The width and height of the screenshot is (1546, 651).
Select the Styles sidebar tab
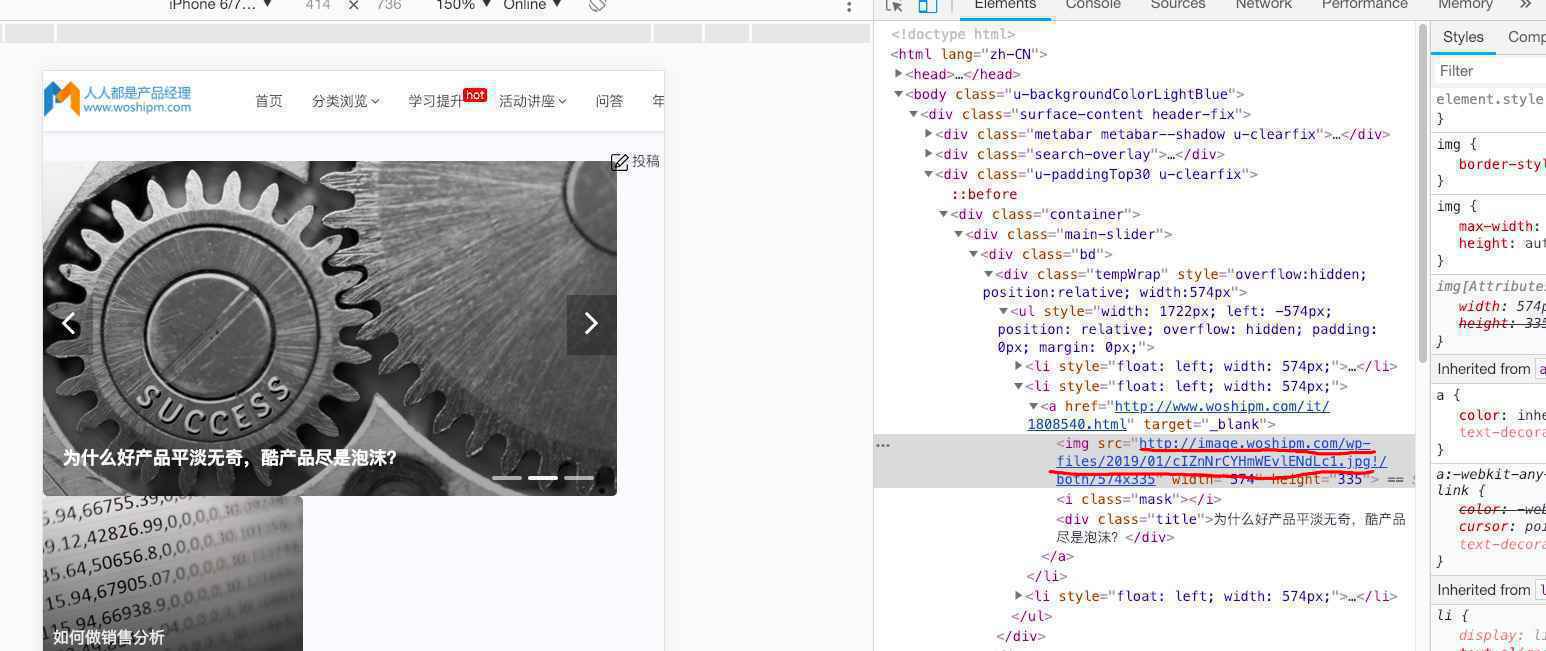click(1463, 37)
